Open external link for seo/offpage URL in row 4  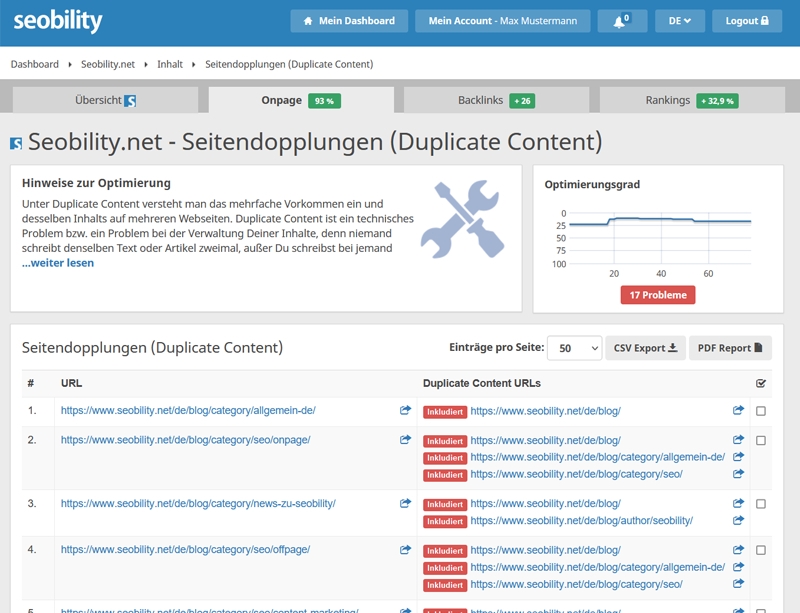pos(405,550)
